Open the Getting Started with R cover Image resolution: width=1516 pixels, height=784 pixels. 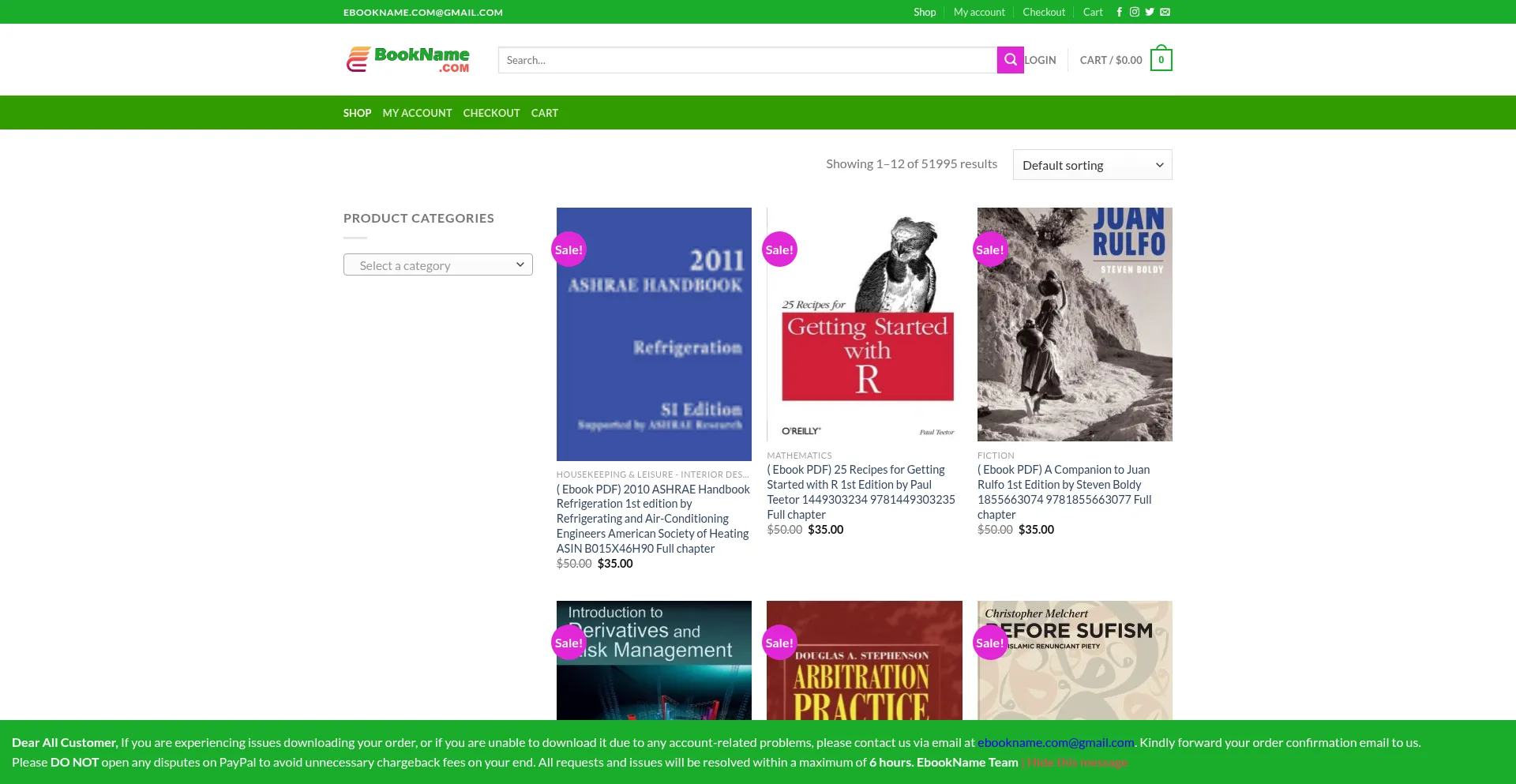pos(865,324)
